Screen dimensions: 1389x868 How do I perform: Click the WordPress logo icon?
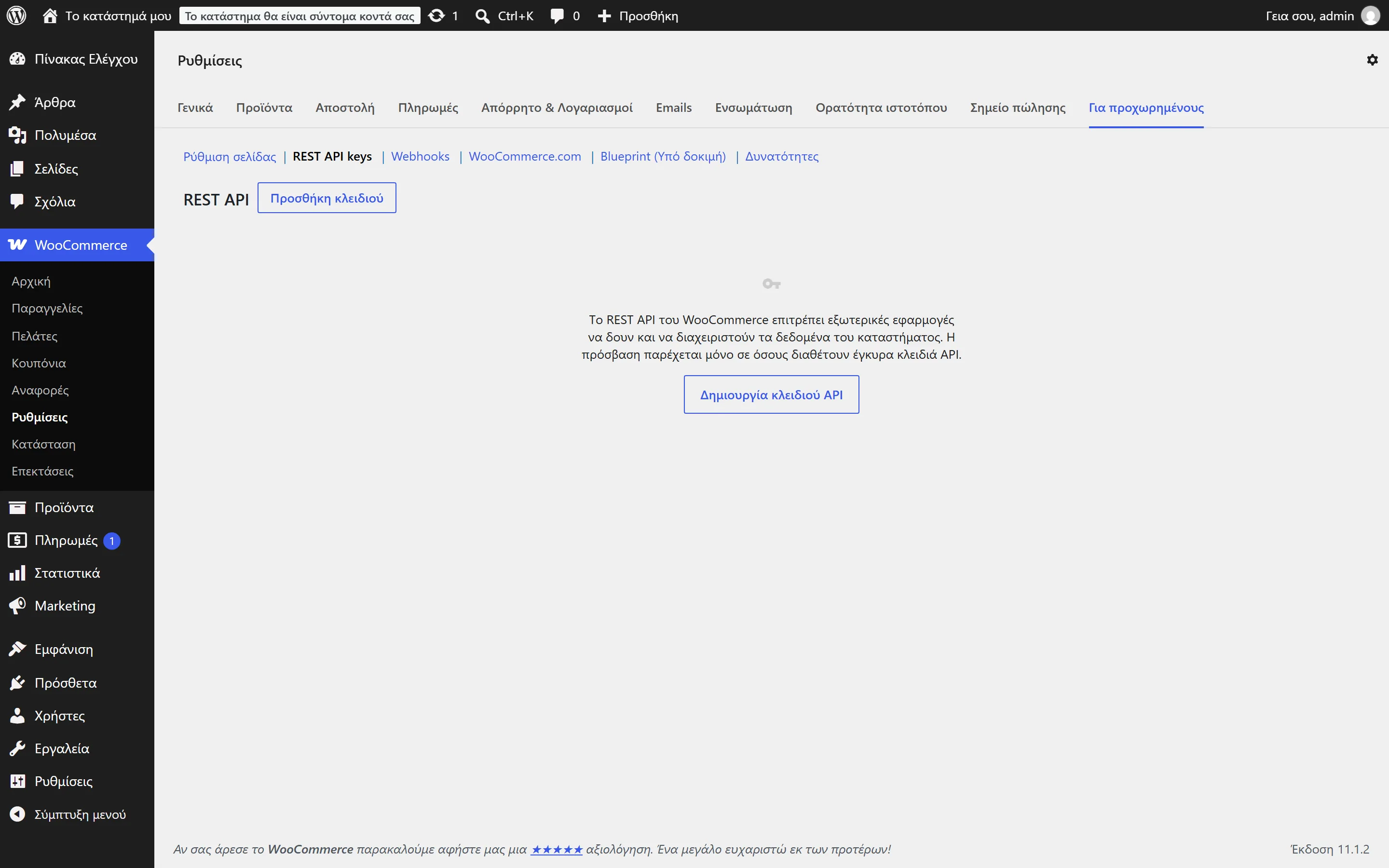point(17,15)
